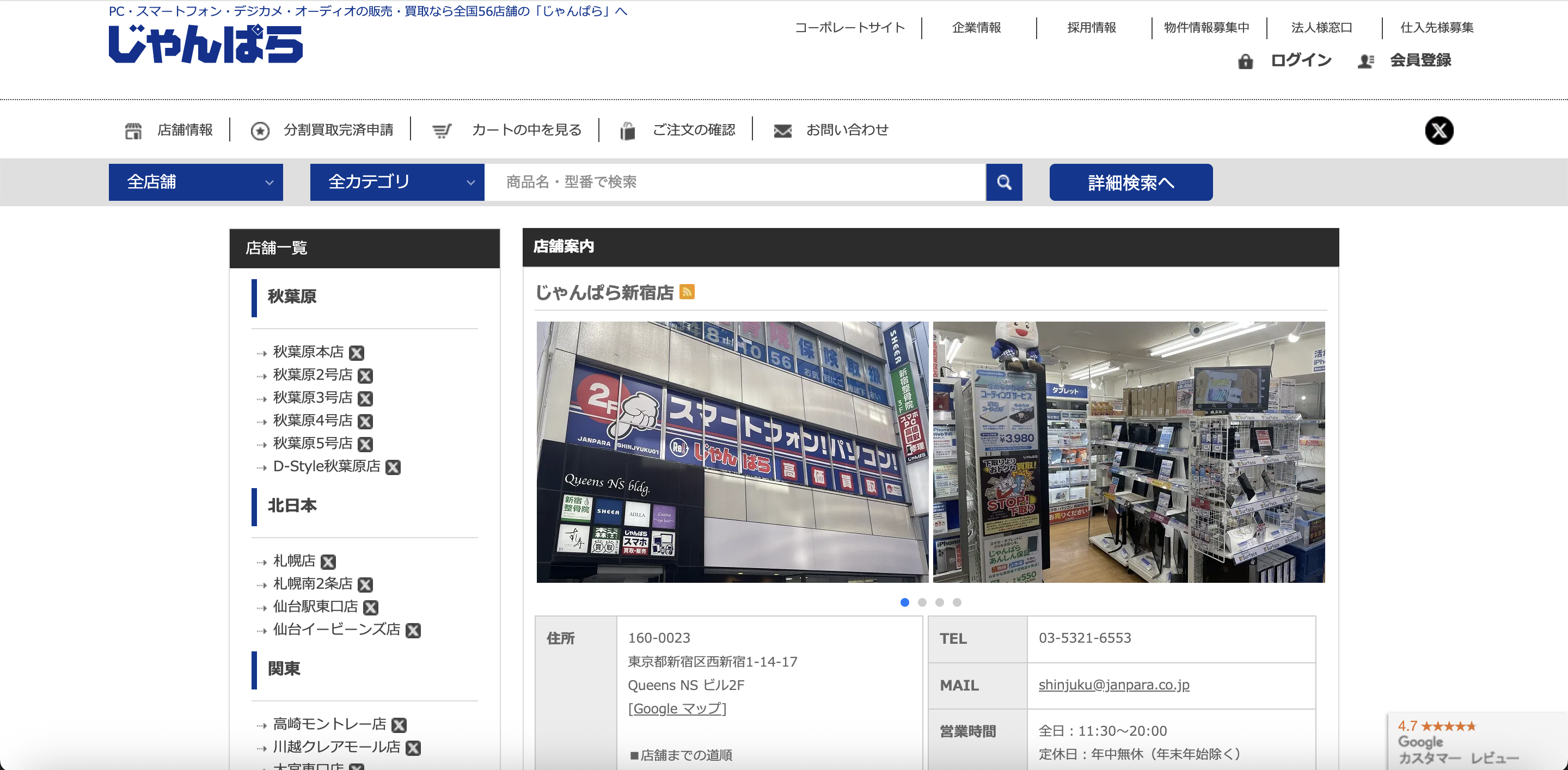Screen dimensions: 1568x770
Task: Click the envelope icon beside お問い合わせ
Action: pyautogui.click(x=783, y=130)
